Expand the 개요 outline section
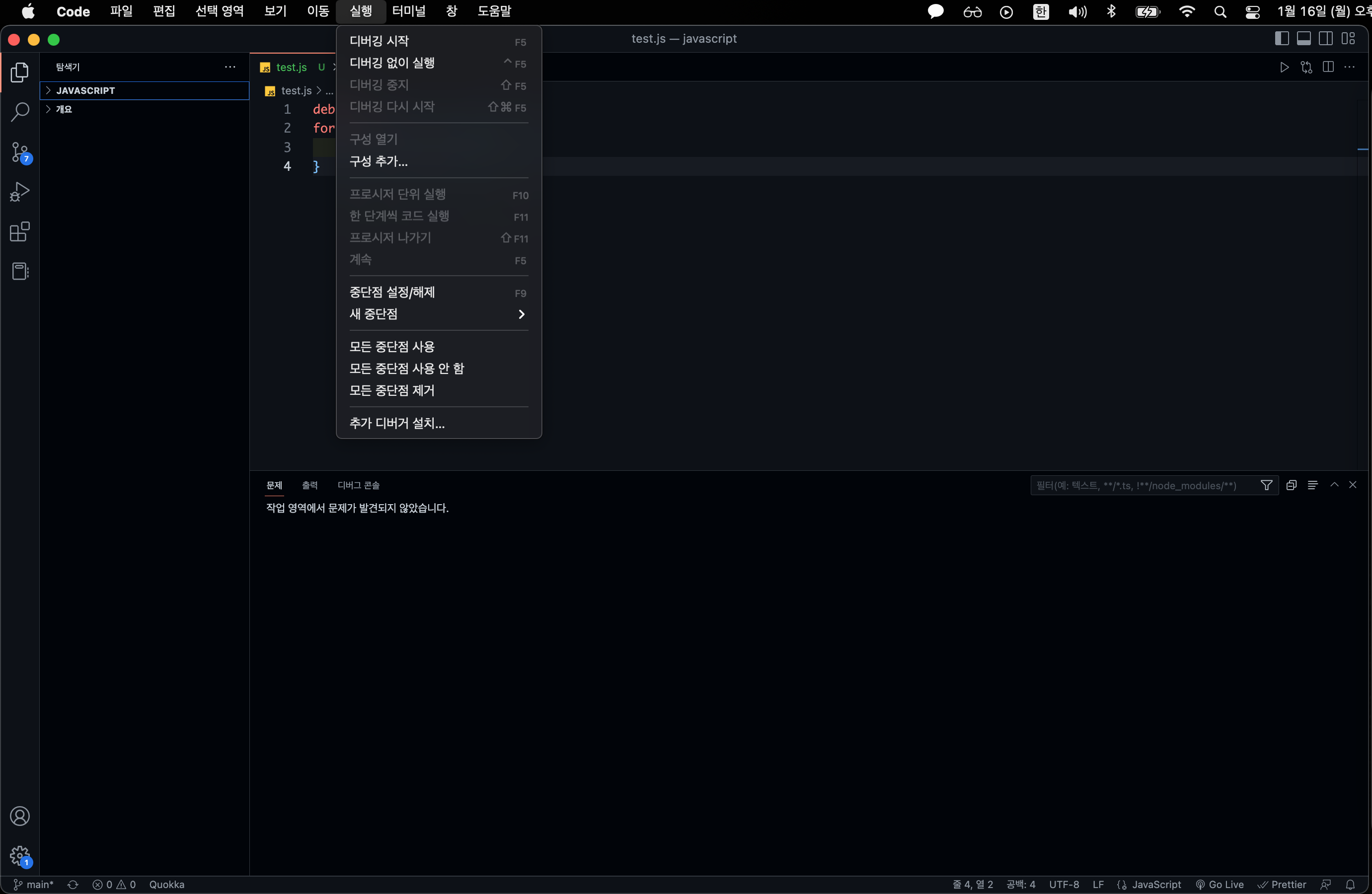Image resolution: width=1372 pixels, height=894 pixels. tap(144, 109)
